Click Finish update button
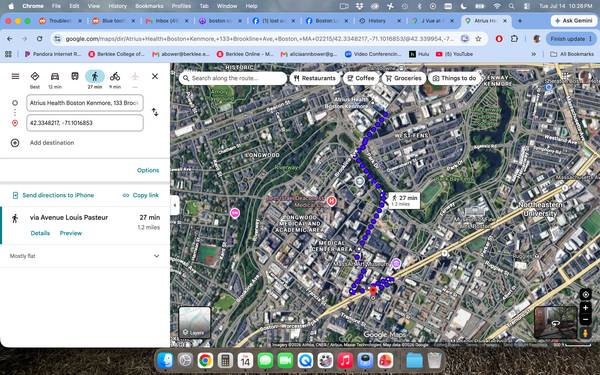The image size is (600, 375). point(571,39)
